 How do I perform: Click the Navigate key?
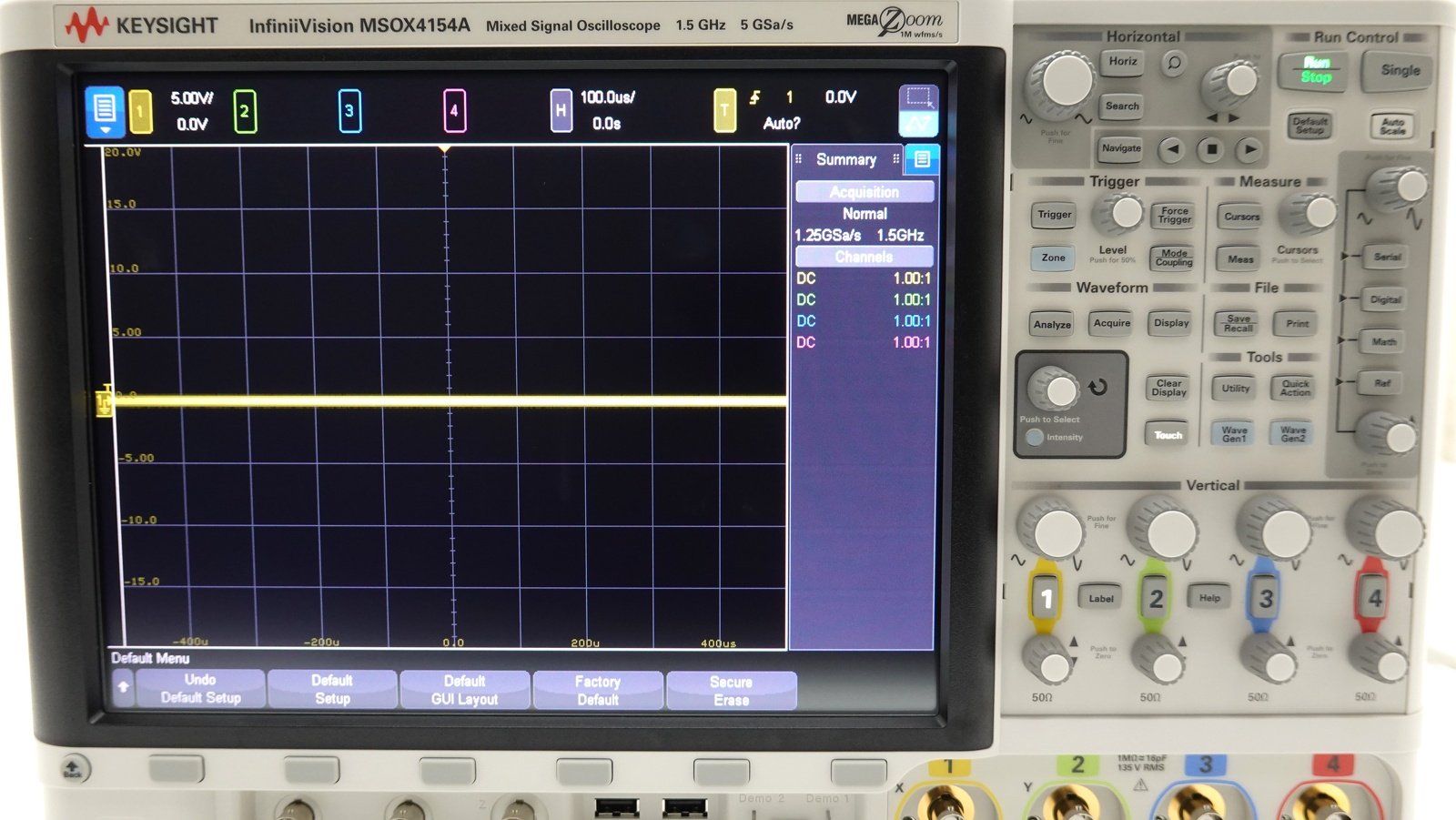point(1121,148)
